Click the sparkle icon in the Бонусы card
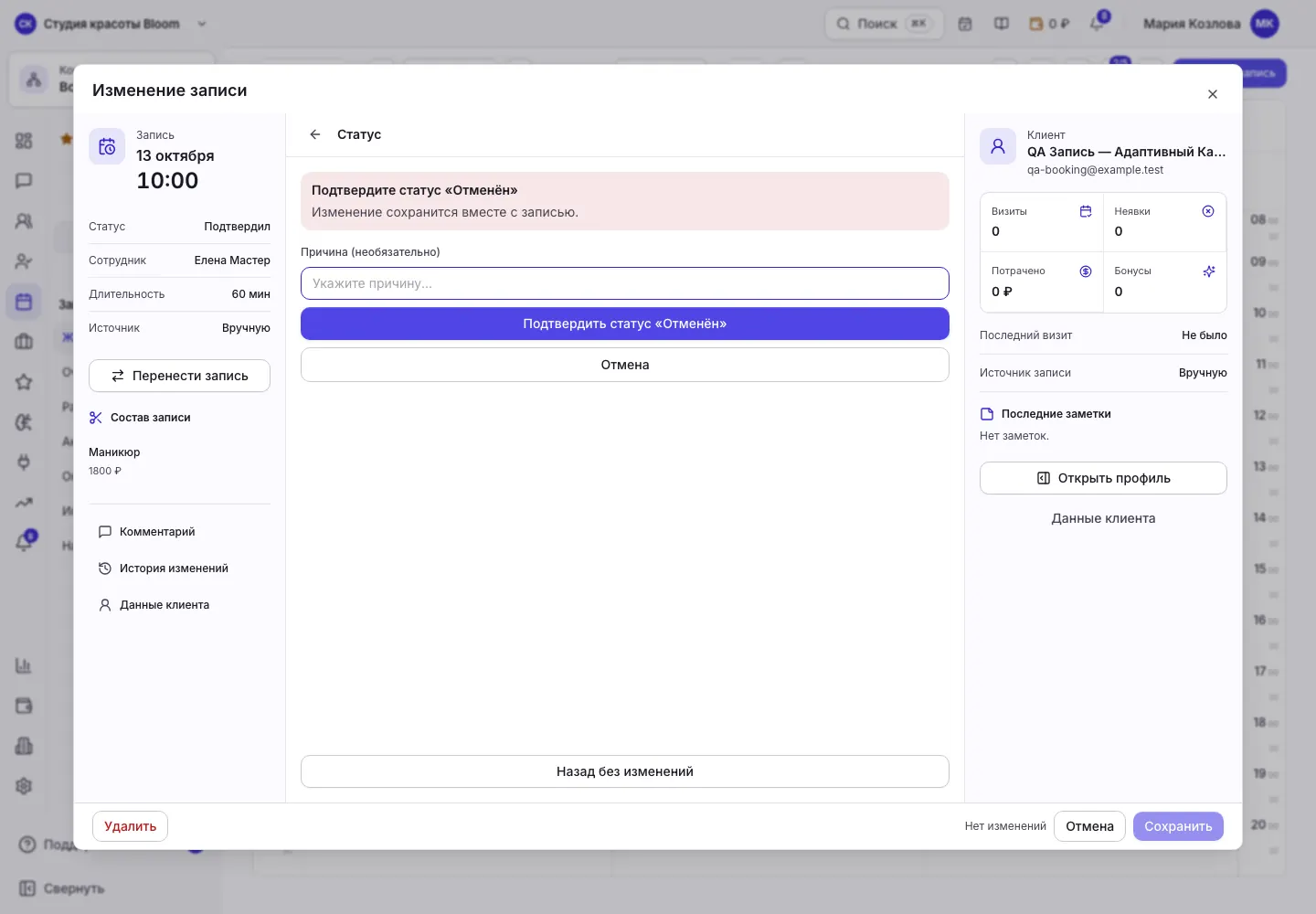 click(1208, 271)
